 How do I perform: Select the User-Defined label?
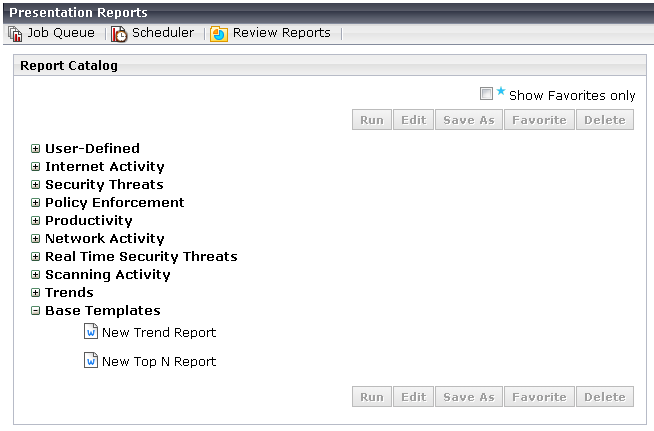92,149
